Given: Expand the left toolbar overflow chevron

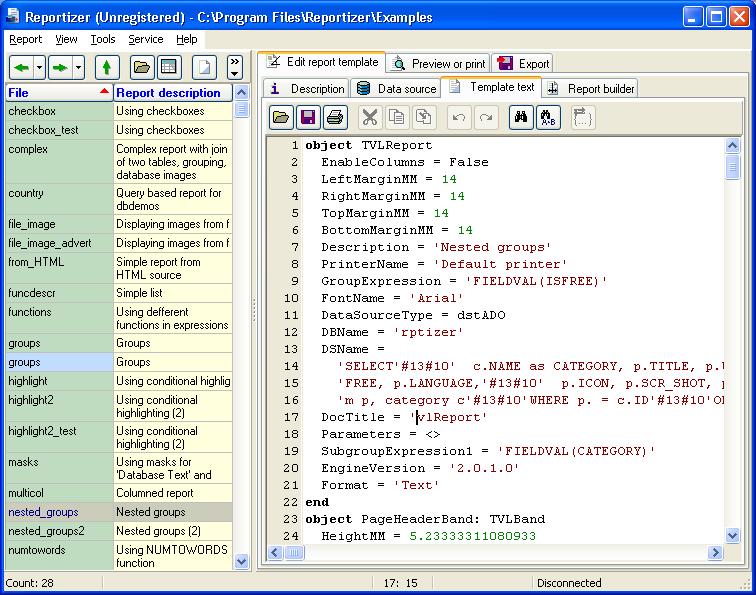Looking at the screenshot, I should click(x=234, y=68).
